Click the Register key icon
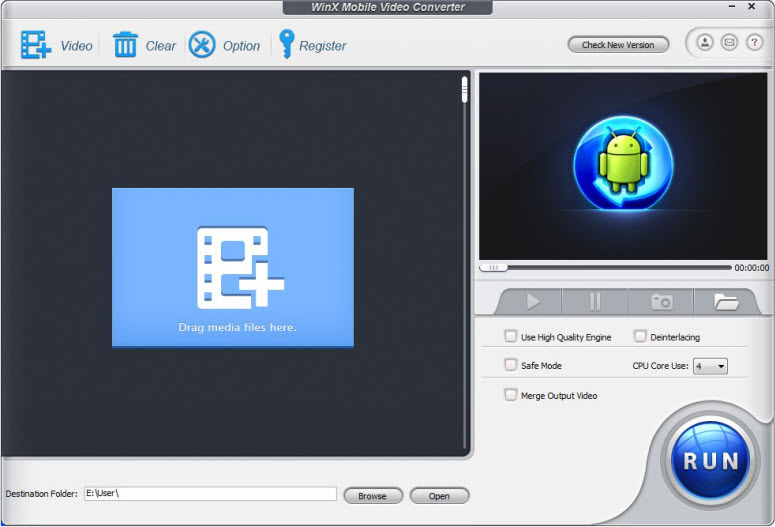775x527 pixels. 286,45
